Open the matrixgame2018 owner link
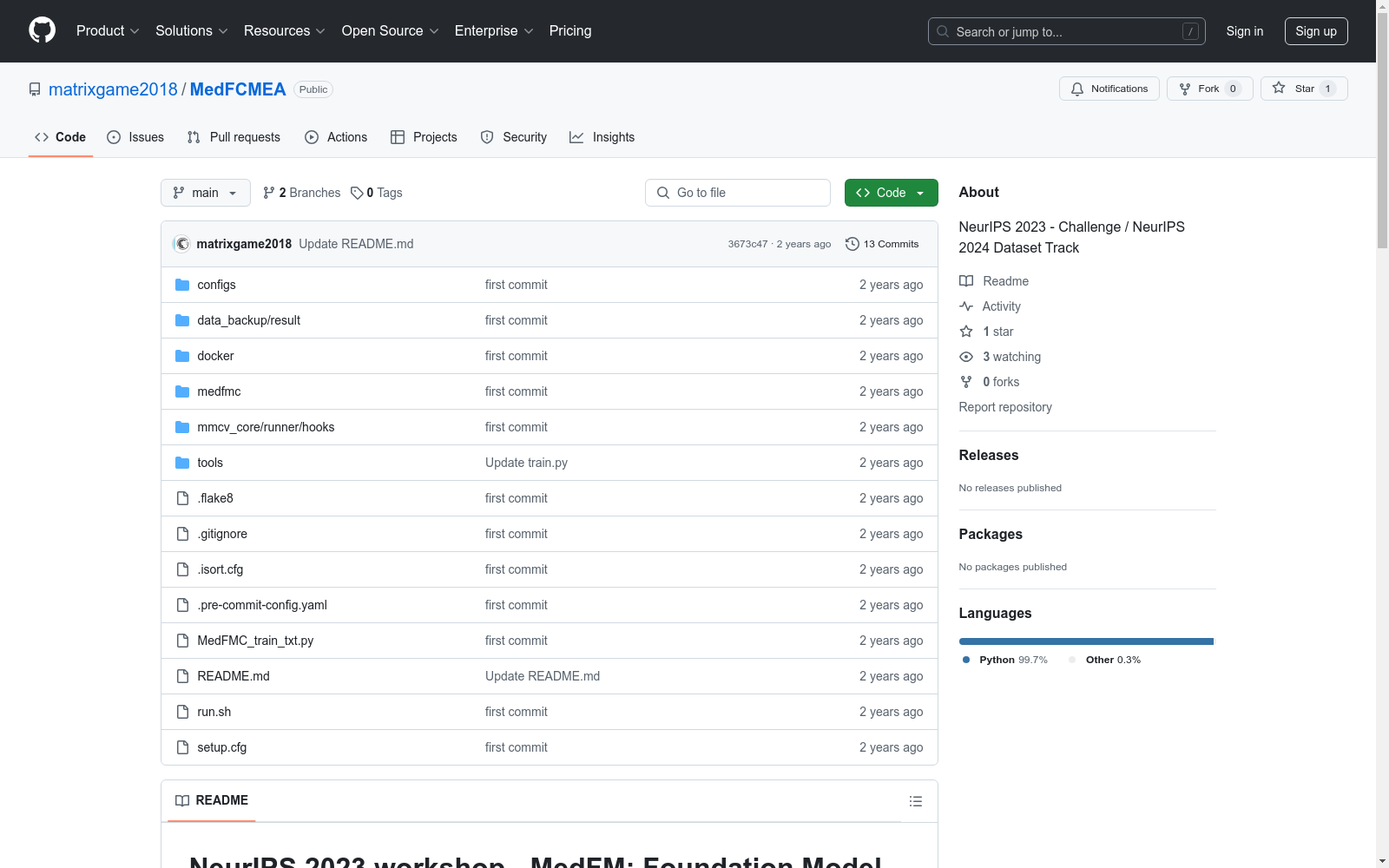Viewport: 1389px width, 868px height. click(113, 89)
